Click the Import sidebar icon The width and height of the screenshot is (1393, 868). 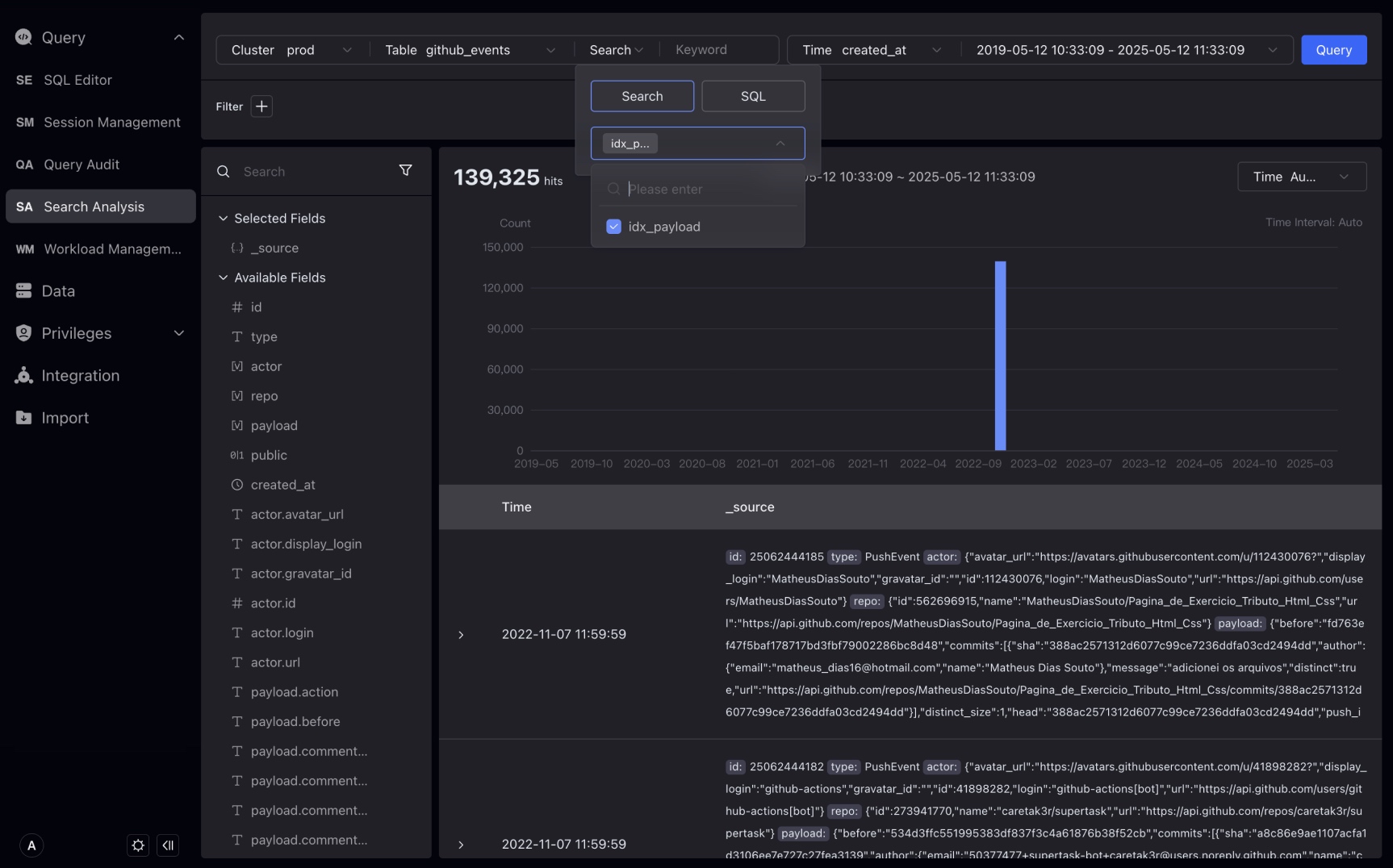24,417
